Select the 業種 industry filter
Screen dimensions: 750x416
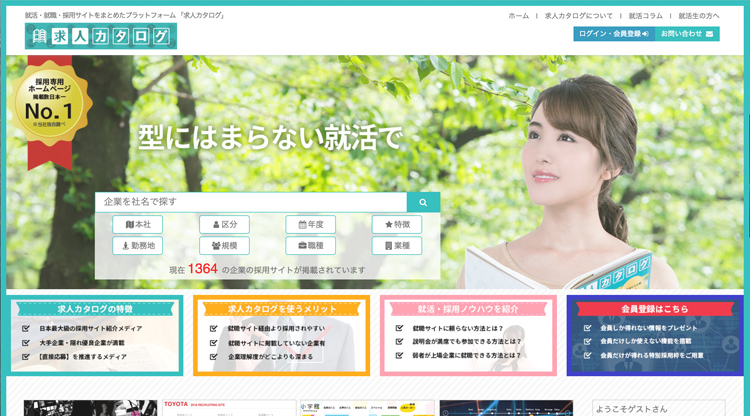tap(396, 245)
